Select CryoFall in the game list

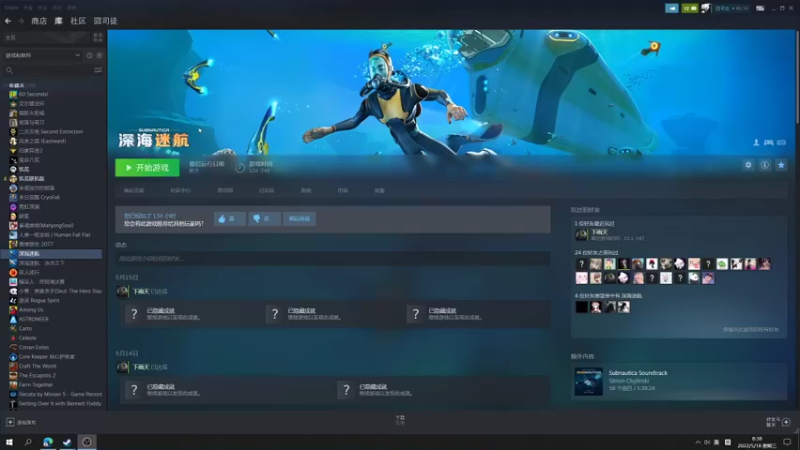[x=39, y=197]
